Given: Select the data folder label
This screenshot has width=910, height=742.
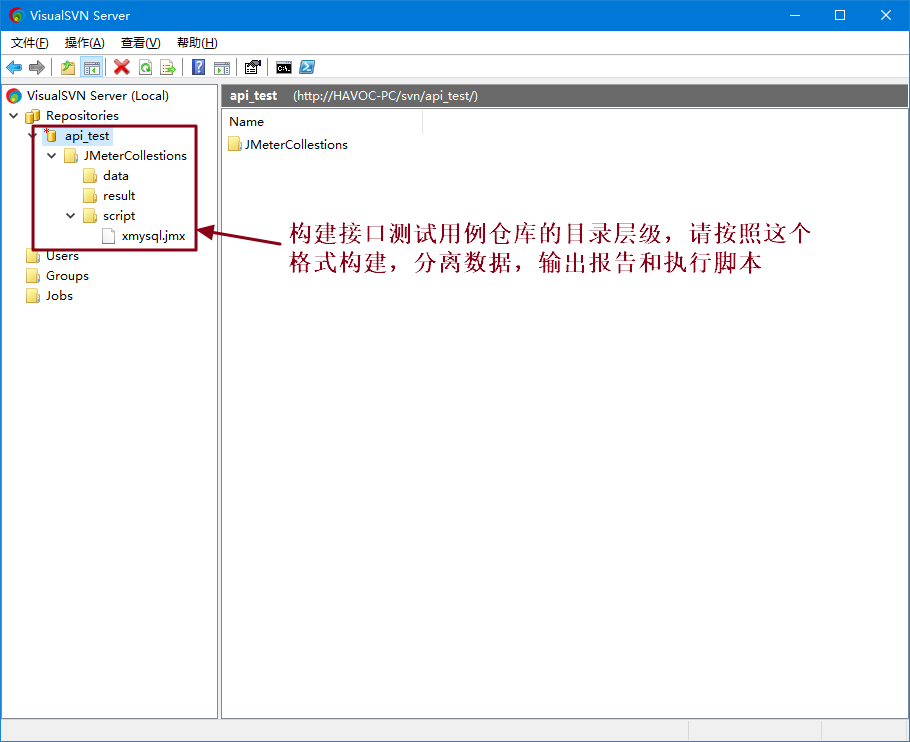Looking at the screenshot, I should tap(115, 176).
